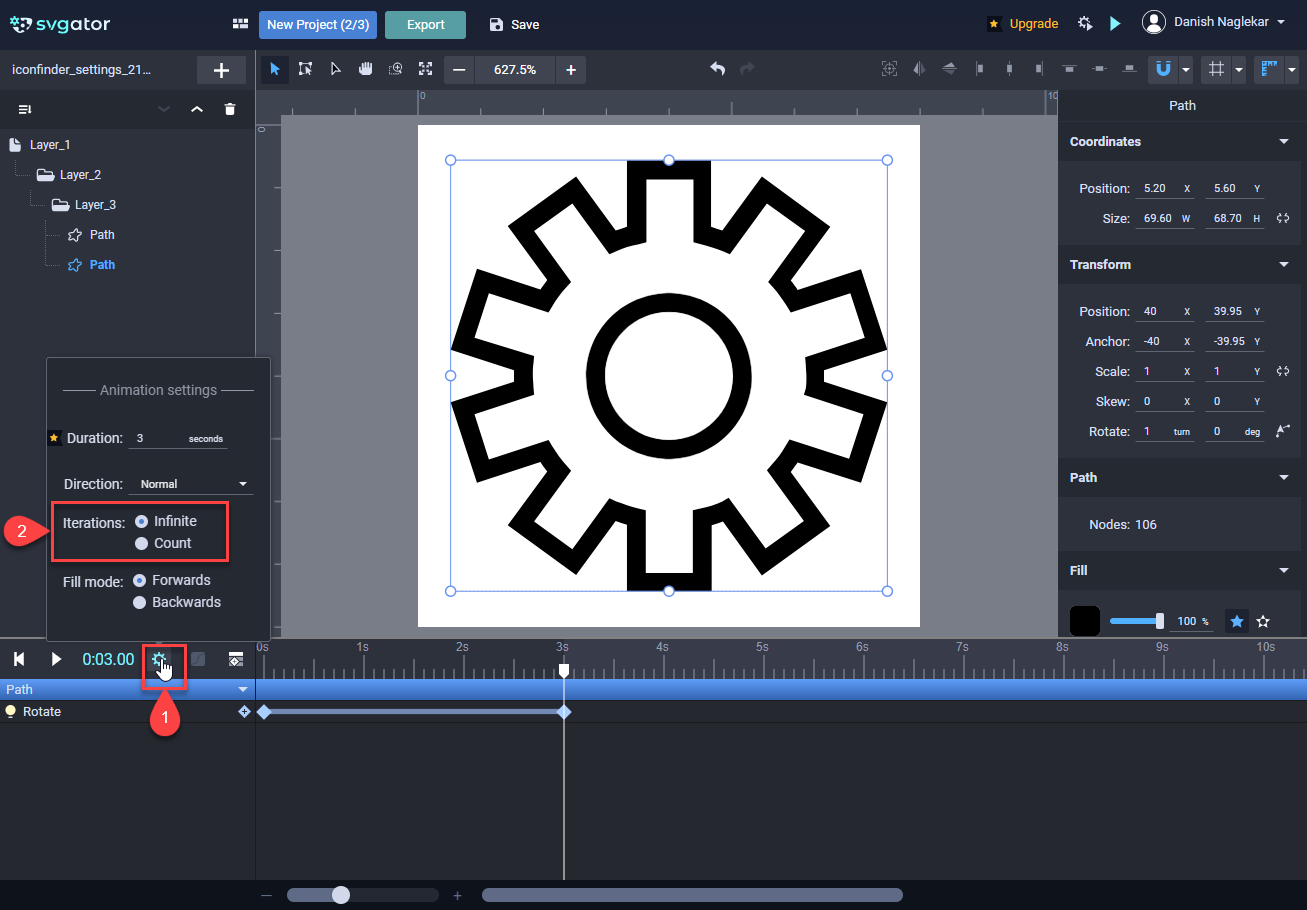Viewport: 1307px width, 910px height.
Task: Click the zoom in plus button
Action: tap(571, 70)
